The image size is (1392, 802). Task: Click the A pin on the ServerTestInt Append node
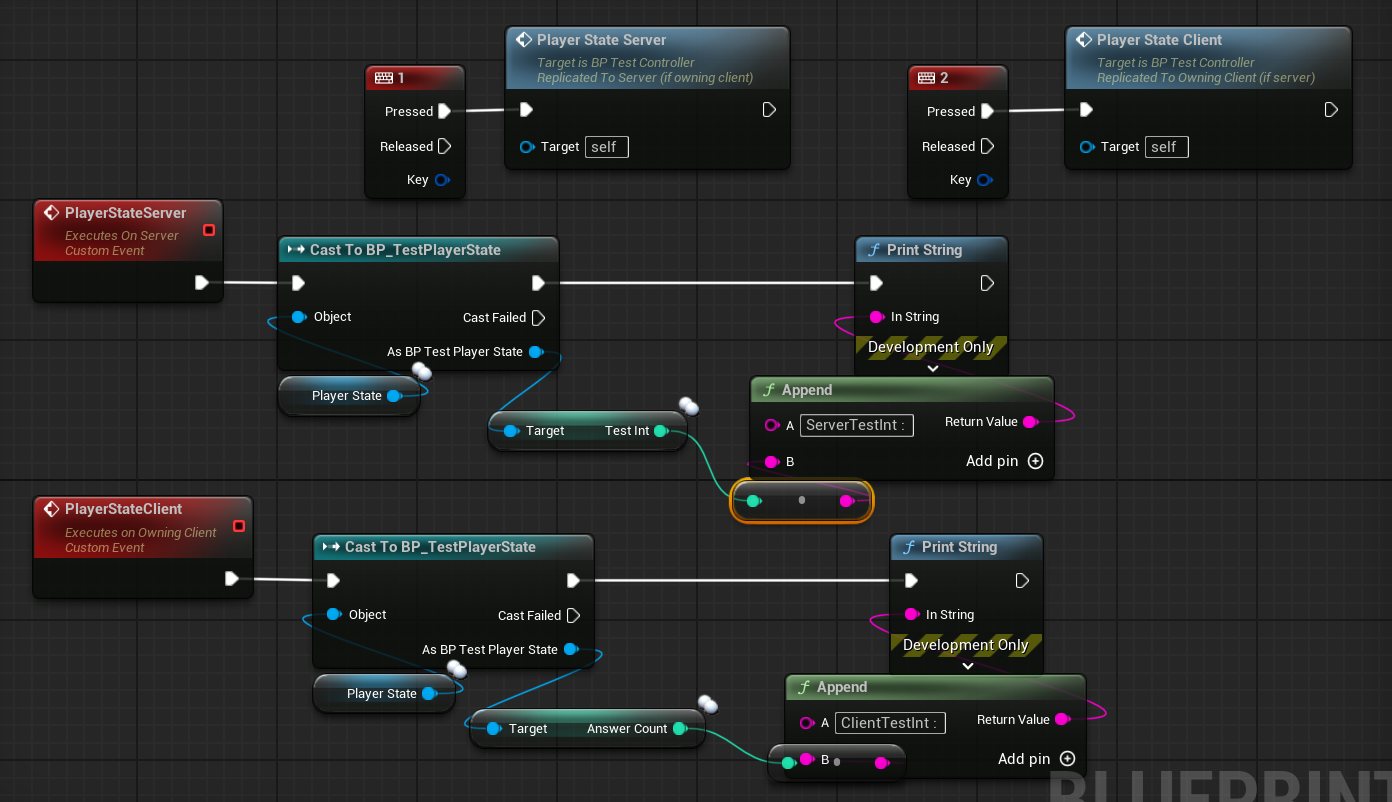click(772, 425)
